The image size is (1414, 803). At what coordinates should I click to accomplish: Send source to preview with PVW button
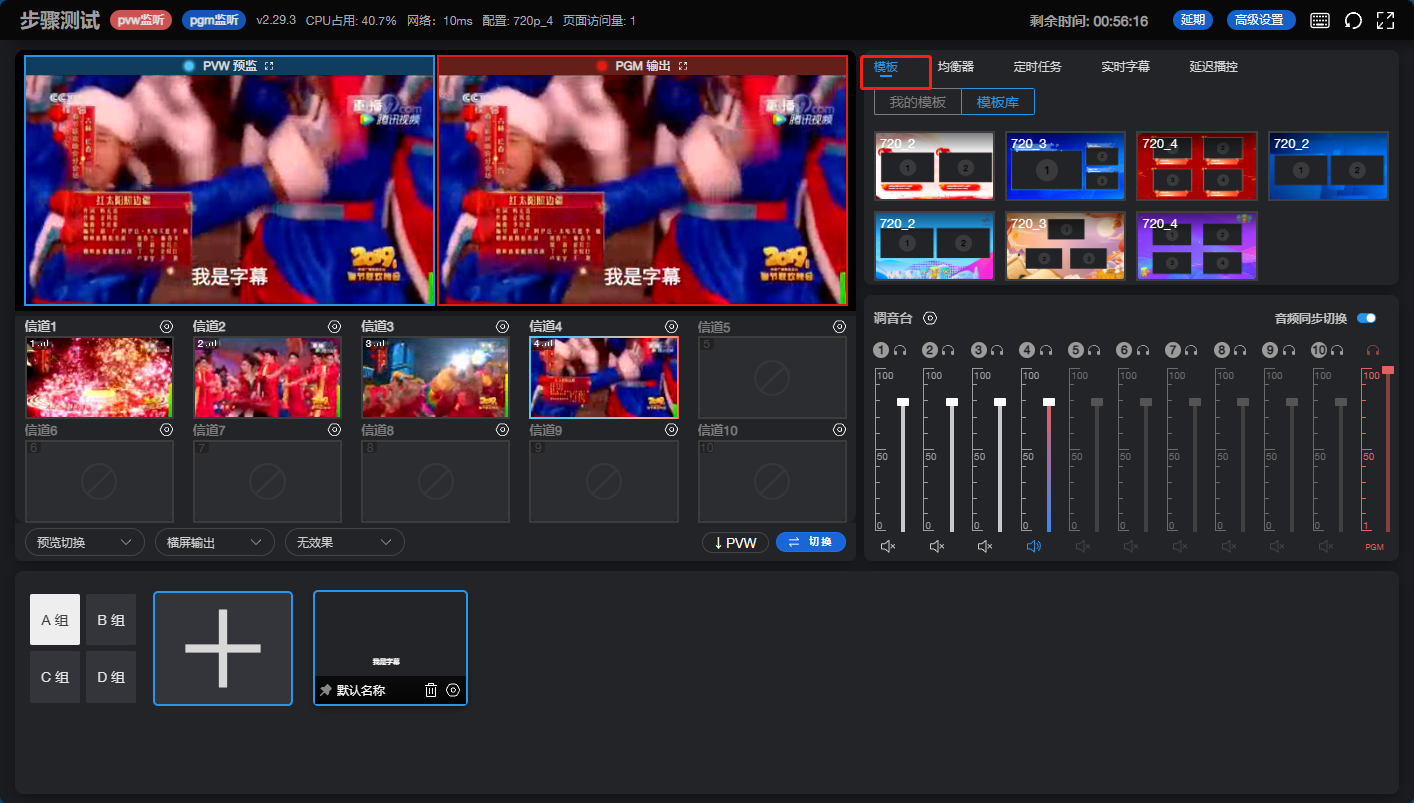coord(735,542)
